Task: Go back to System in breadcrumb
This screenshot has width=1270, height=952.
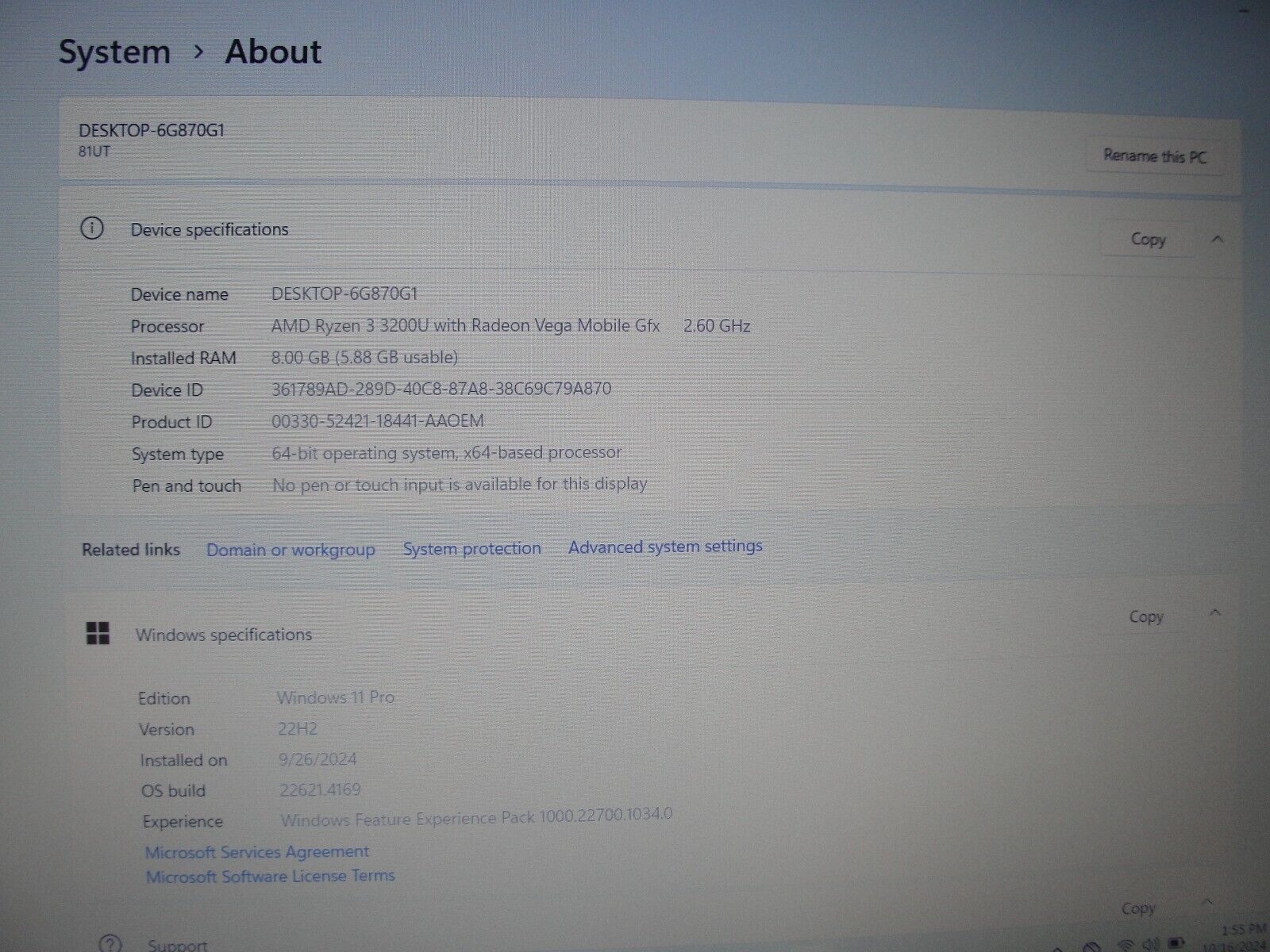Action: (x=115, y=52)
